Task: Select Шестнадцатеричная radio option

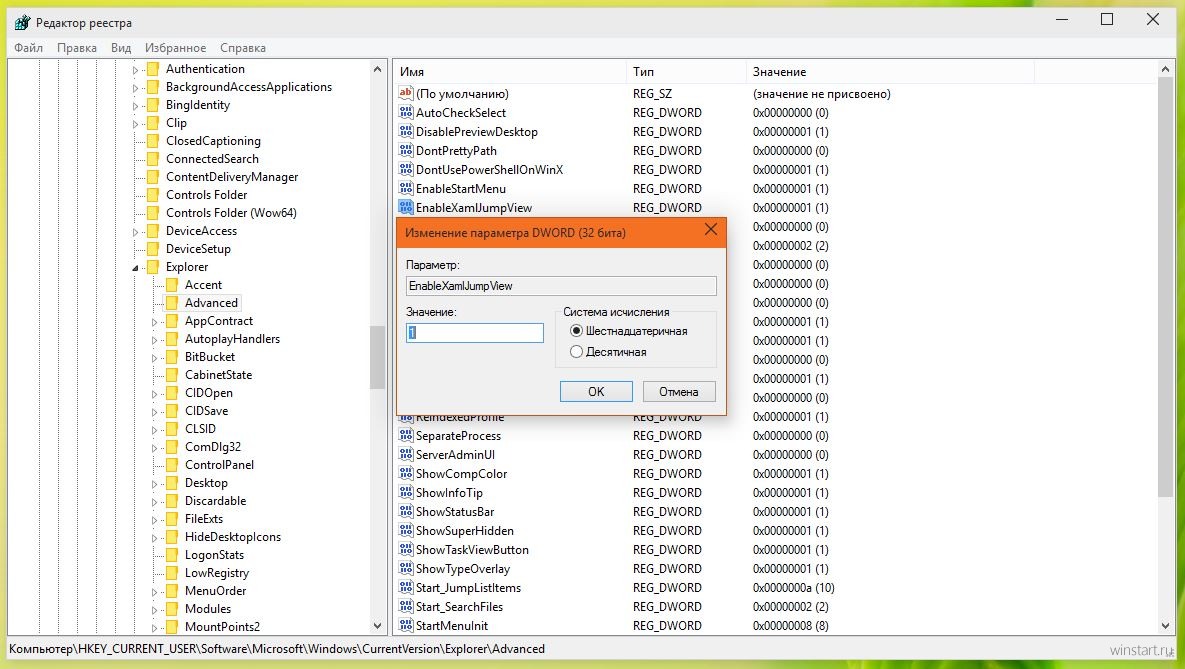Action: pos(577,330)
